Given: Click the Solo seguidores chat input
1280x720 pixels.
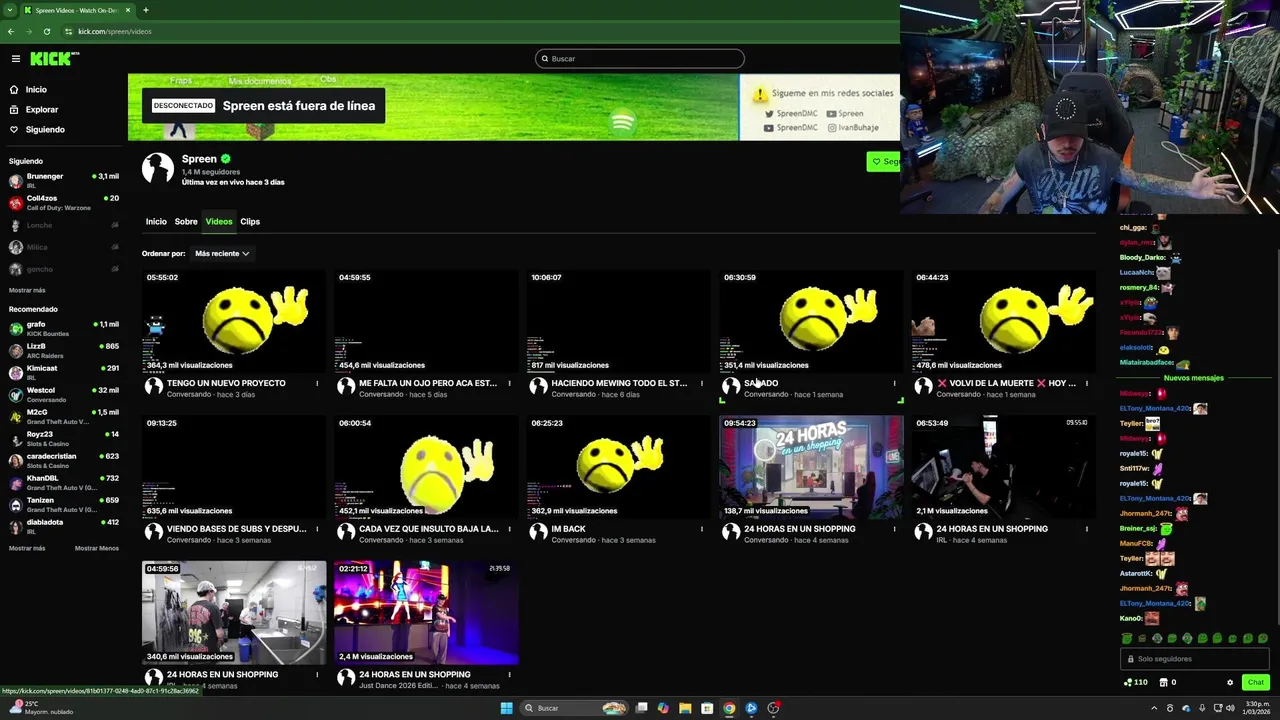Looking at the screenshot, I should 1194,659.
